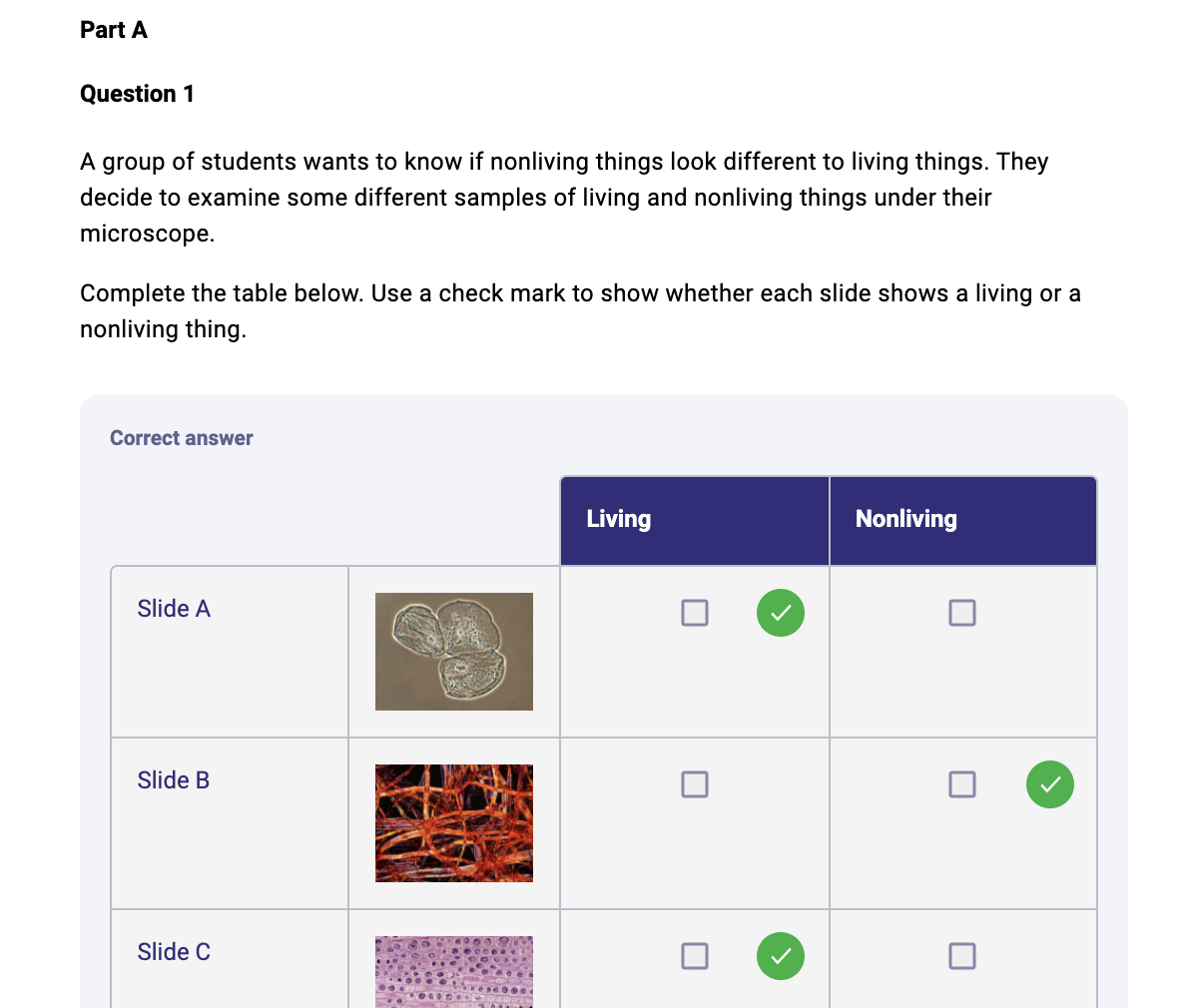
Task: Click the Question 1 heading
Action: pyautogui.click(x=137, y=94)
